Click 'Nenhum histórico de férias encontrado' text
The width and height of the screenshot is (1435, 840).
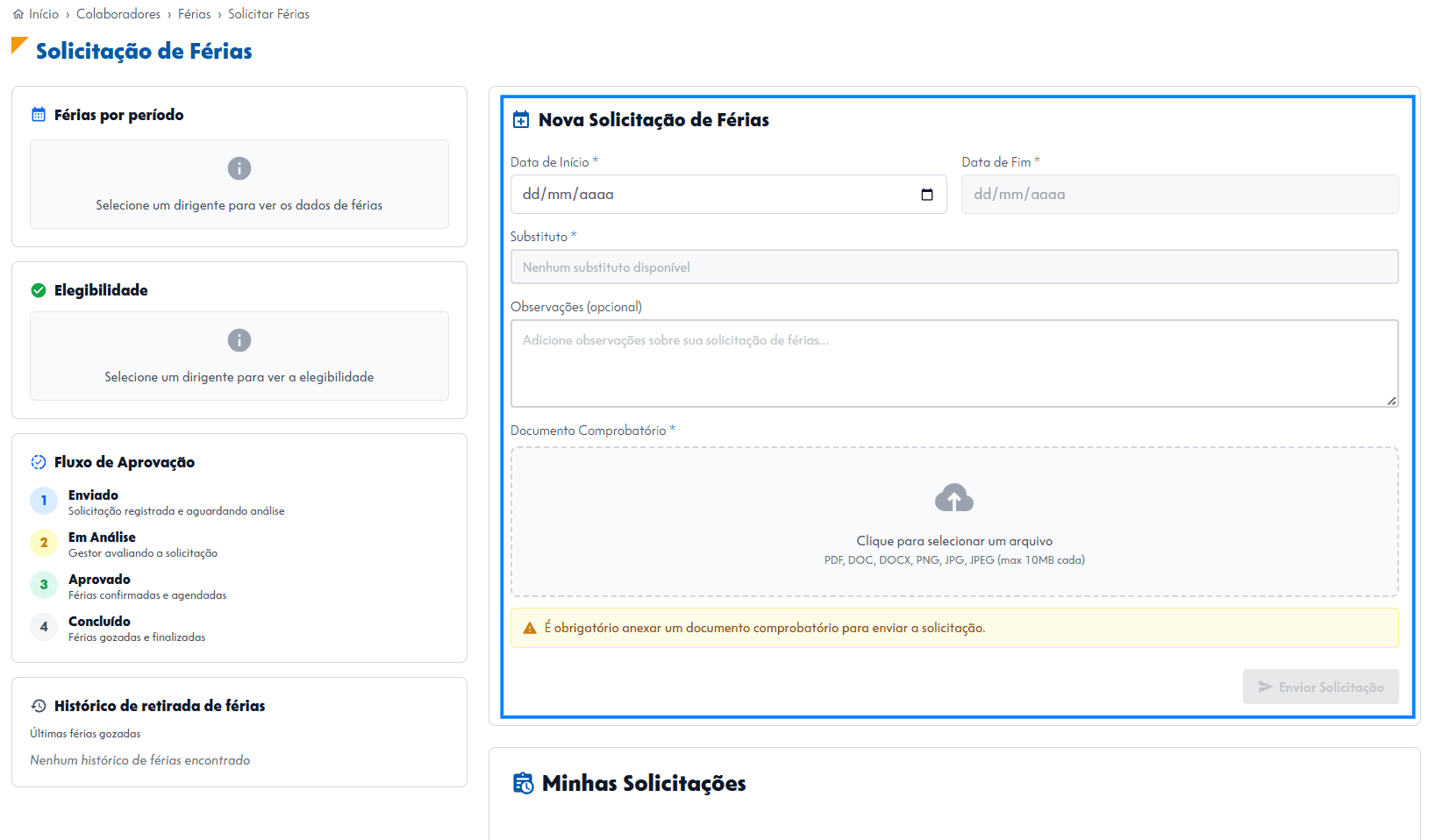140,760
